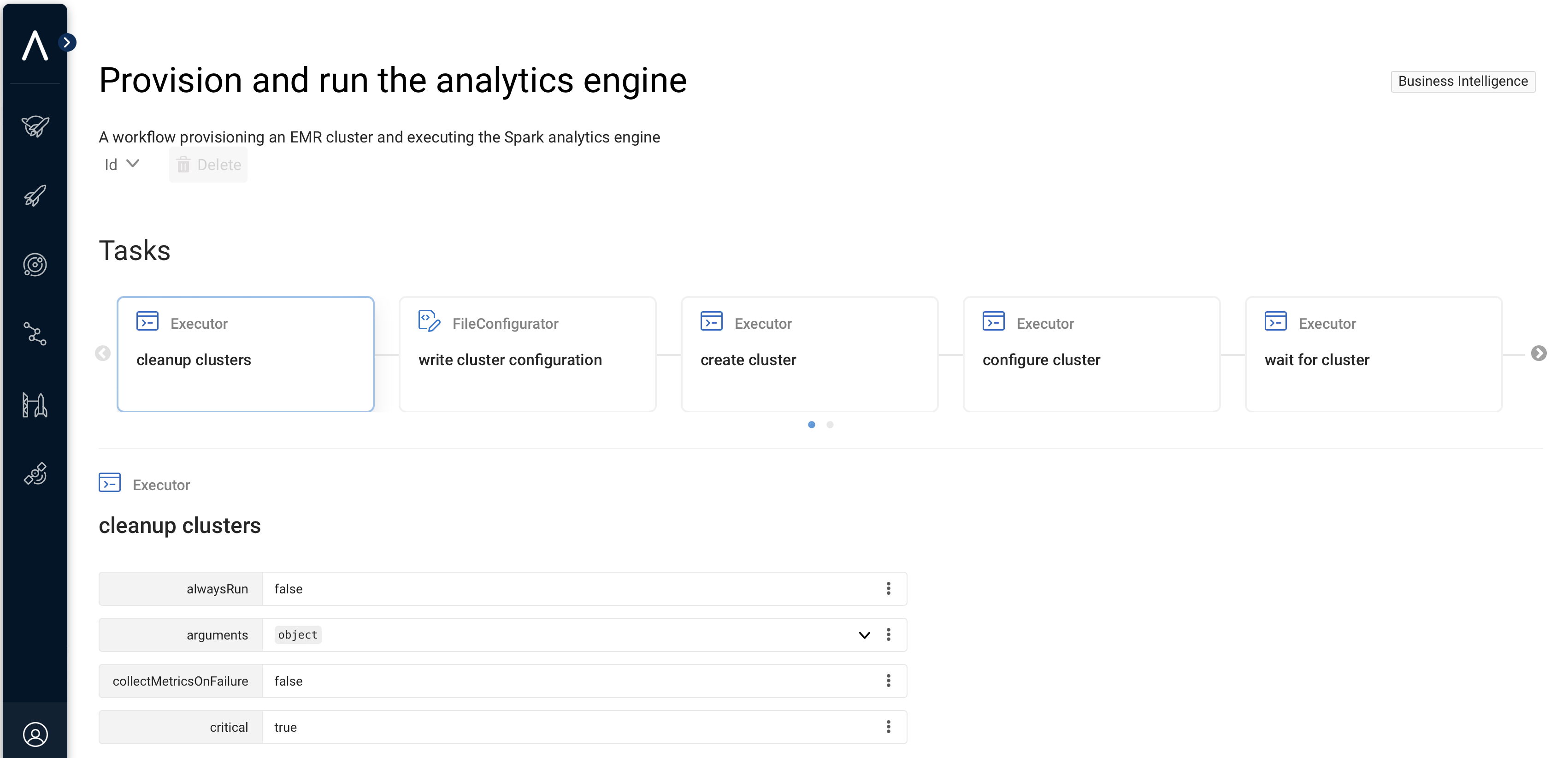
Task: Open the connected nodes graph sidebar icon
Action: coord(35,334)
